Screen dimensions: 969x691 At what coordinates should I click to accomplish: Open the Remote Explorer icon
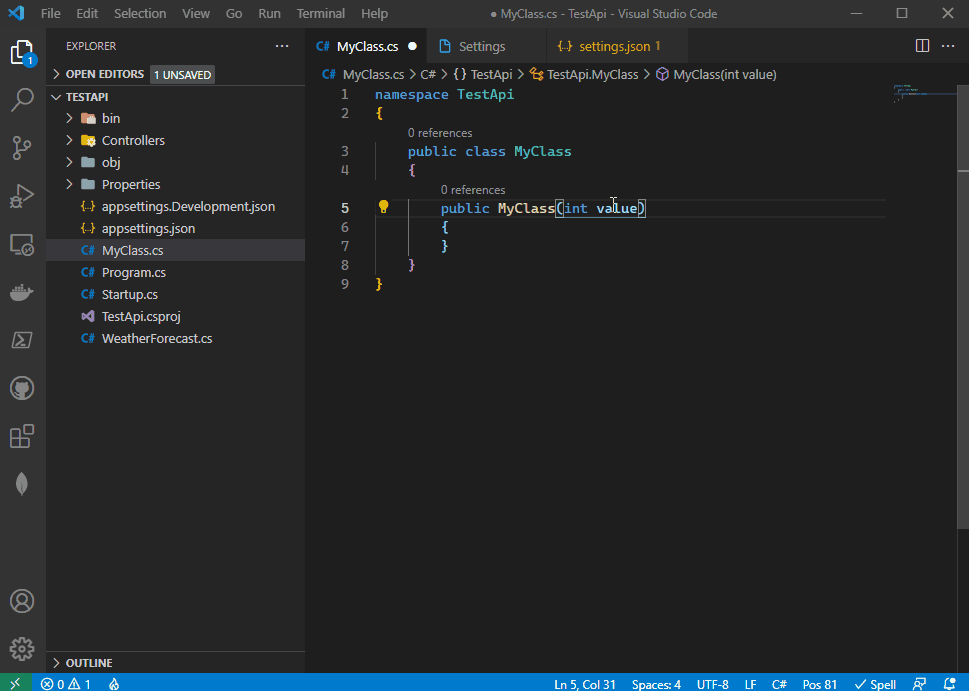(x=22, y=244)
